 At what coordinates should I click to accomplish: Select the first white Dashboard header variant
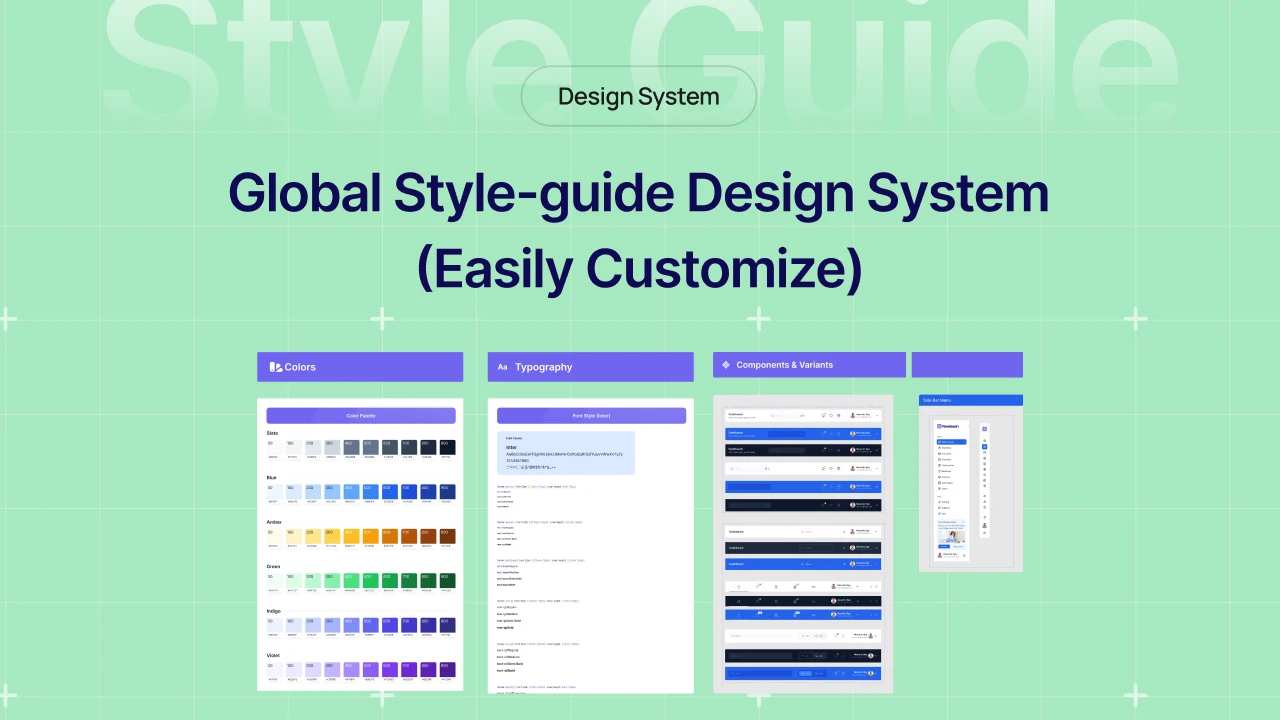tap(803, 415)
